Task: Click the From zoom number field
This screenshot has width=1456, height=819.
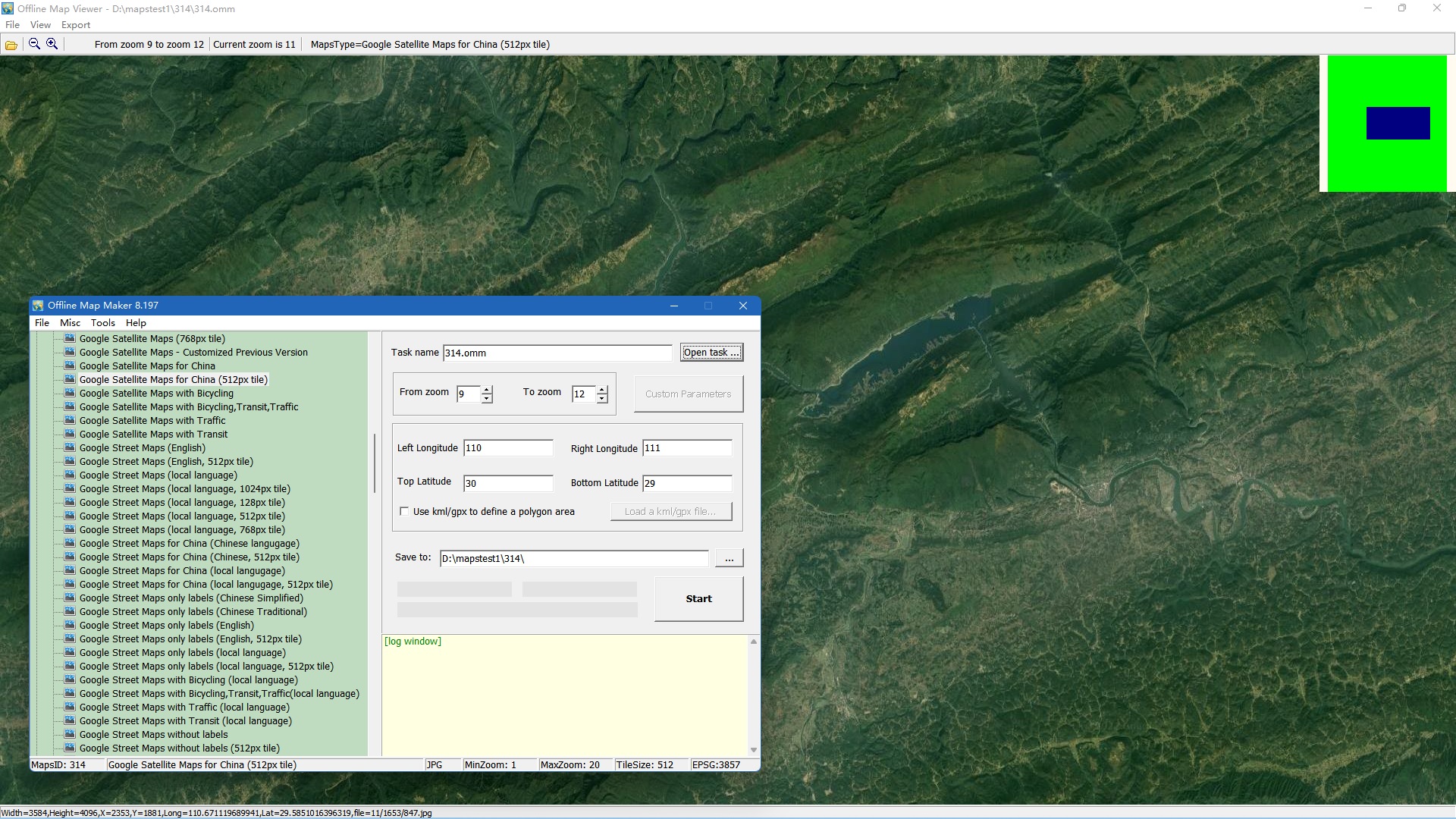Action: [469, 394]
